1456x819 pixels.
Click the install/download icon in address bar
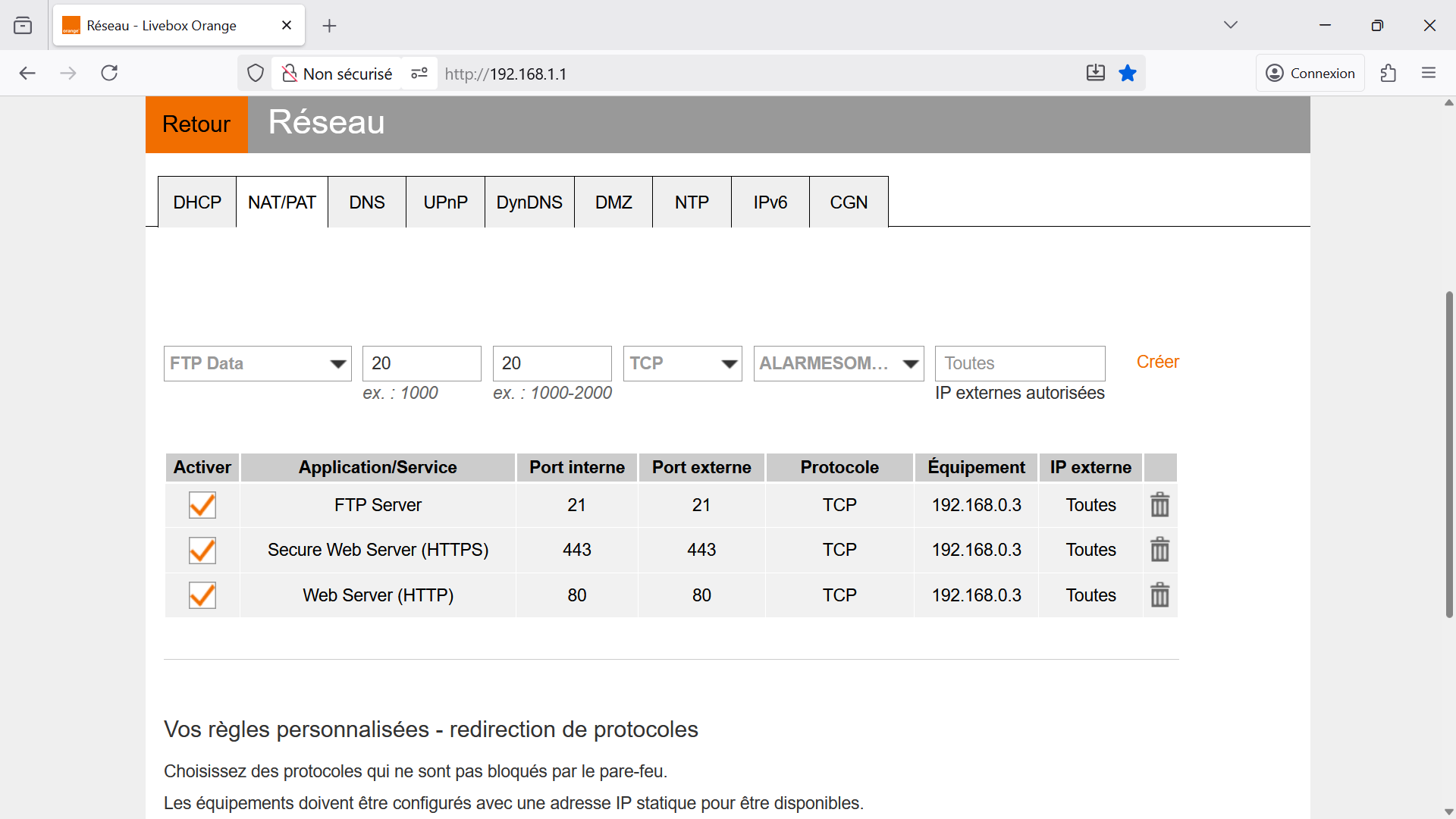tap(1095, 74)
